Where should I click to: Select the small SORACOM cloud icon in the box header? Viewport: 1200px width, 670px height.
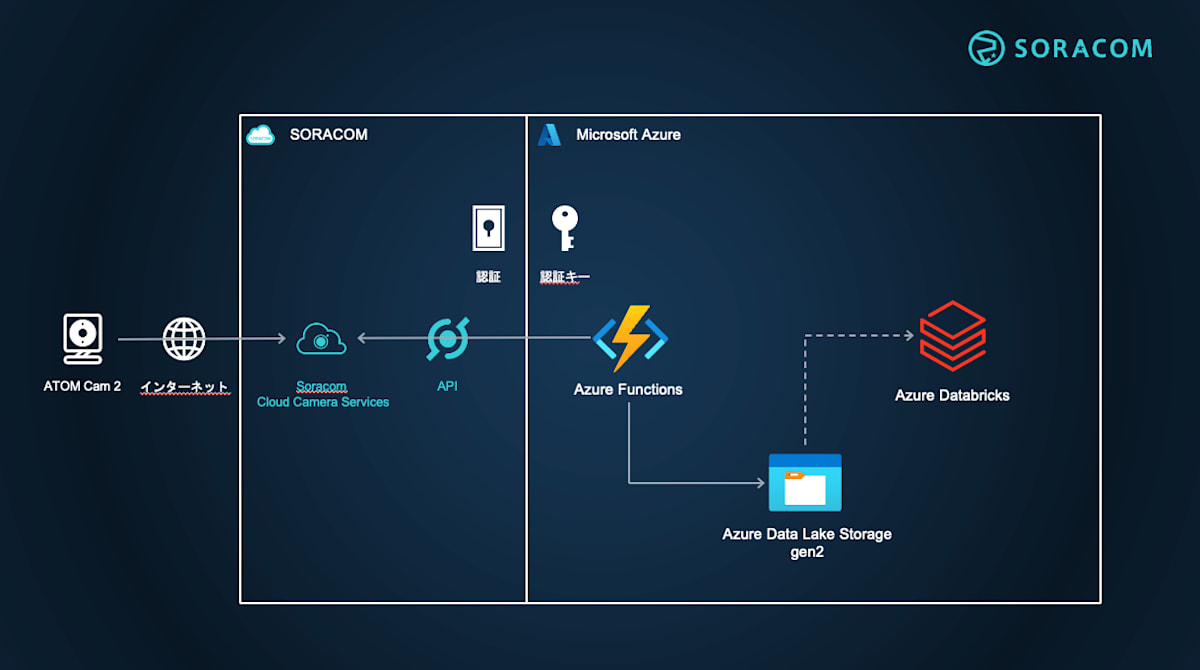(260, 135)
